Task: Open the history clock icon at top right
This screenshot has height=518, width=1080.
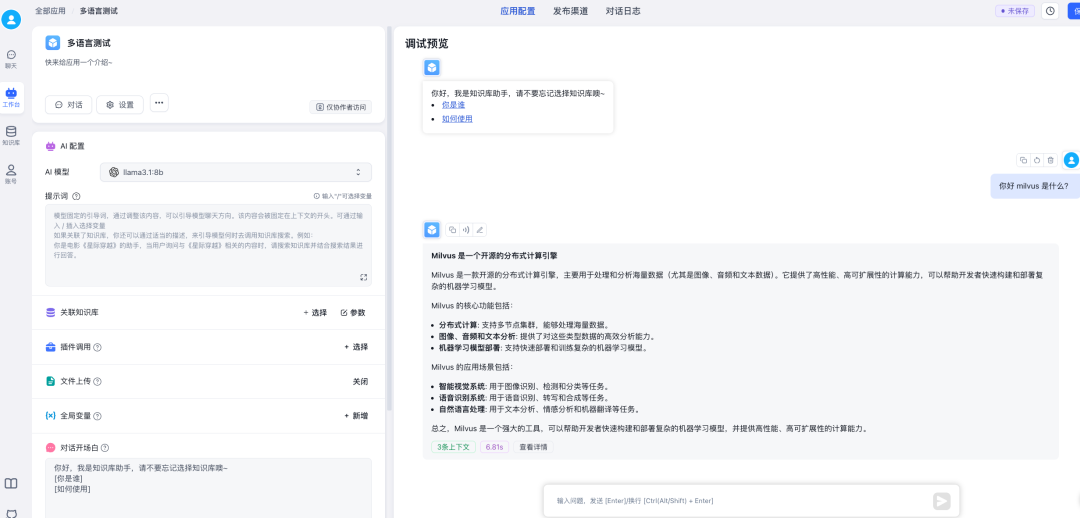Action: point(1050,11)
